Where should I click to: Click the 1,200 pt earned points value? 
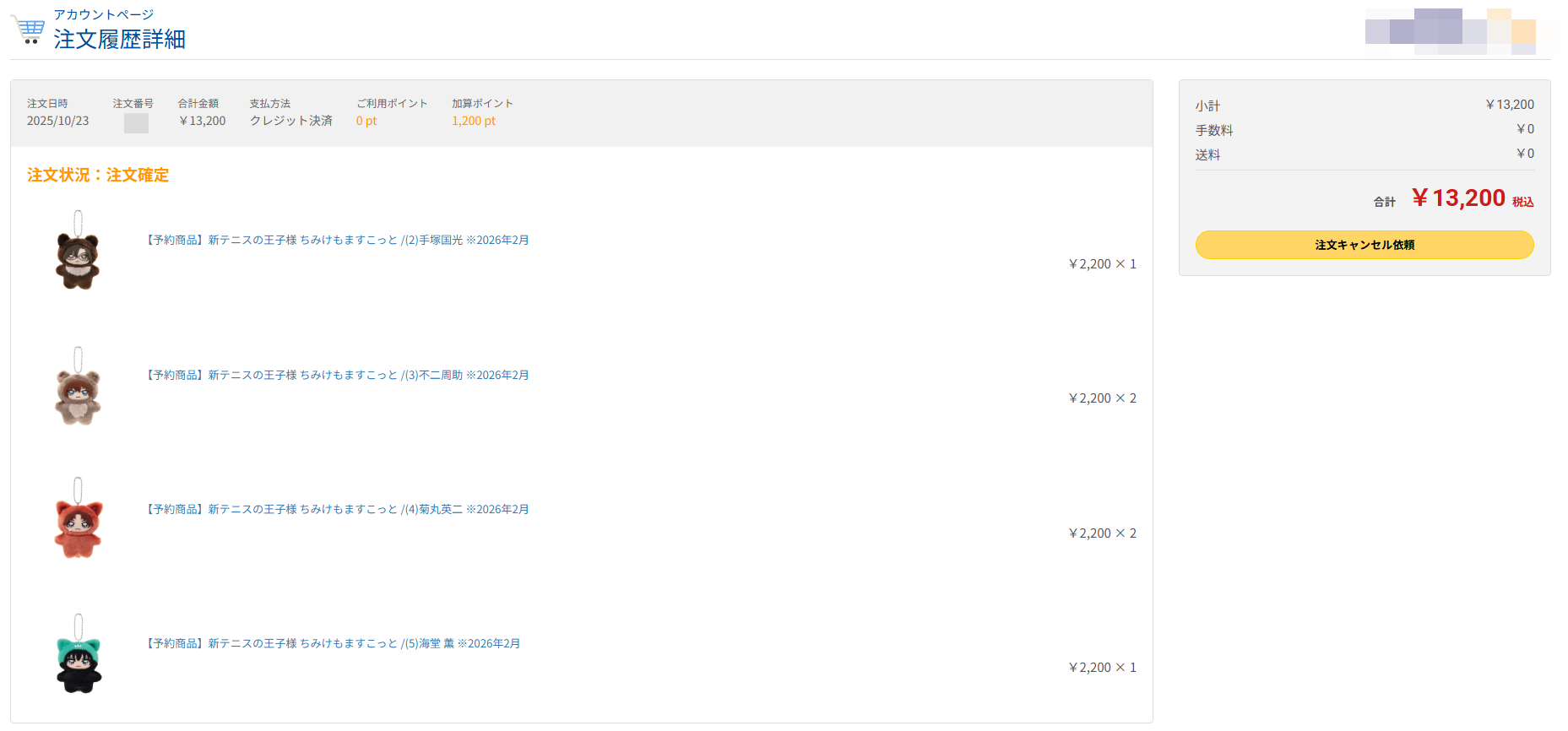(x=473, y=122)
